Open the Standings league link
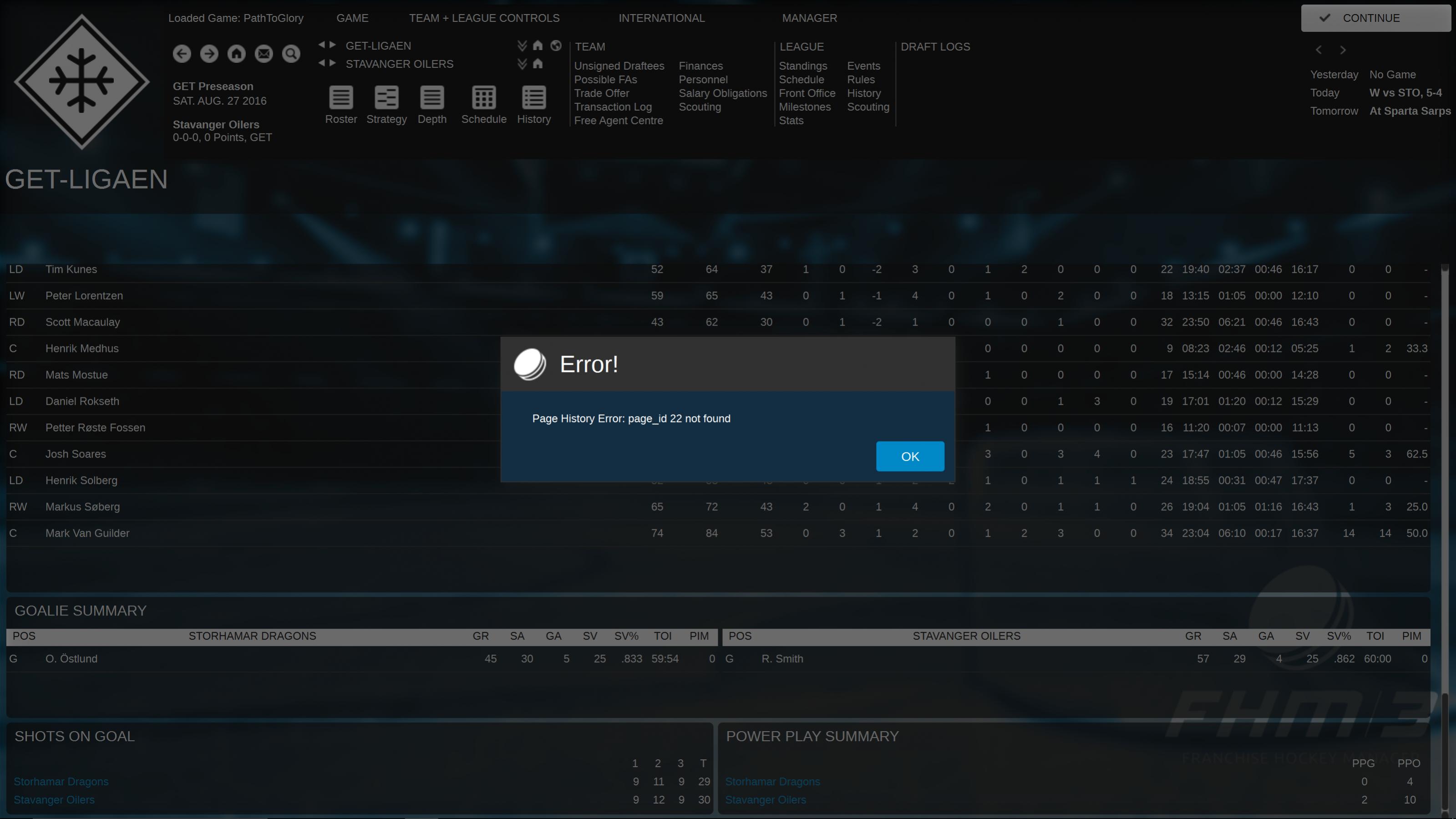The image size is (1456, 819). coord(802,66)
